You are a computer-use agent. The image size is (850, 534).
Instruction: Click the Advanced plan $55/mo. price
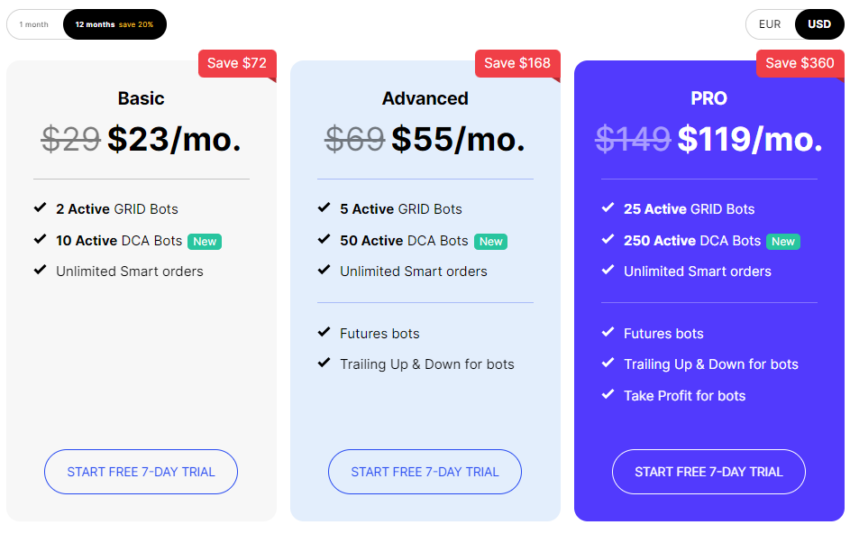458,139
